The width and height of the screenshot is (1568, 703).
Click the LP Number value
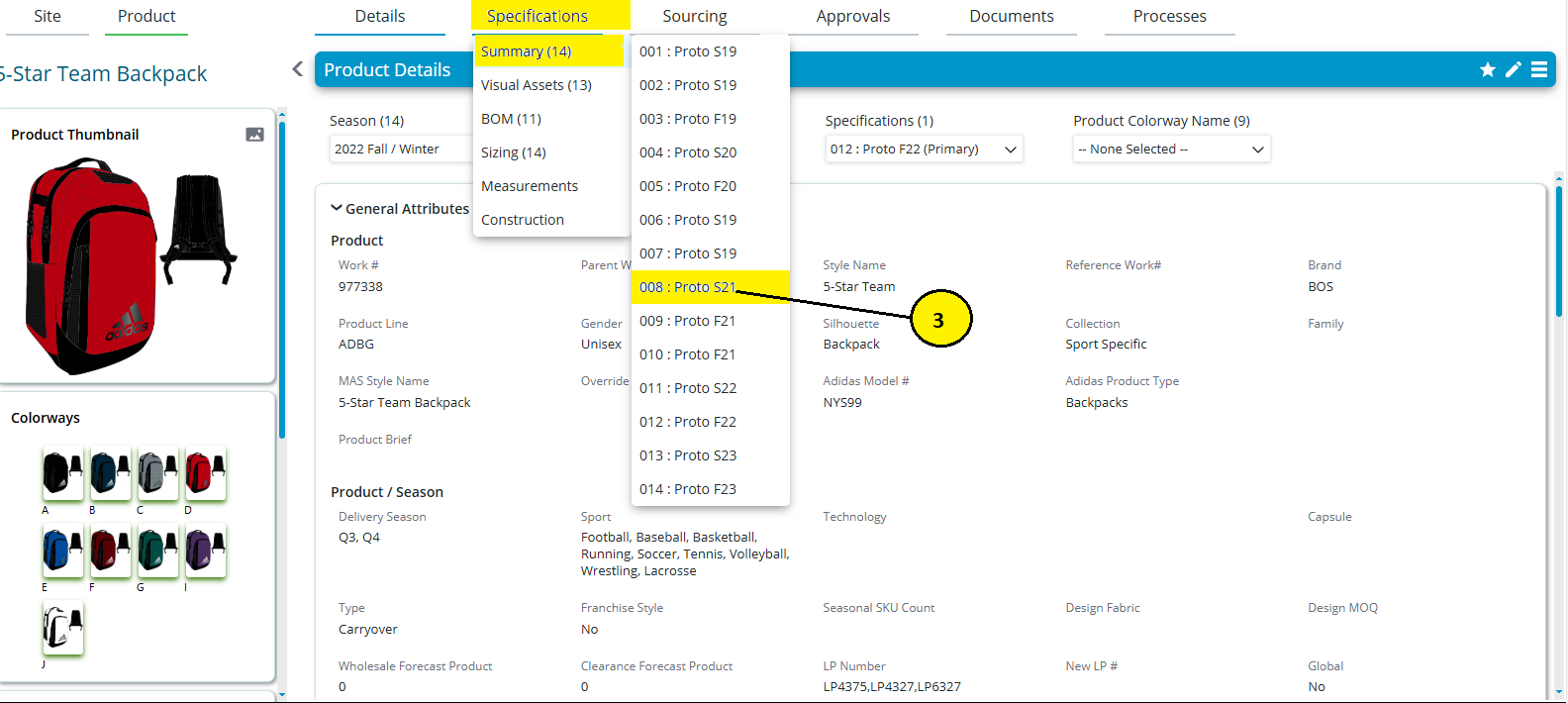click(x=892, y=687)
